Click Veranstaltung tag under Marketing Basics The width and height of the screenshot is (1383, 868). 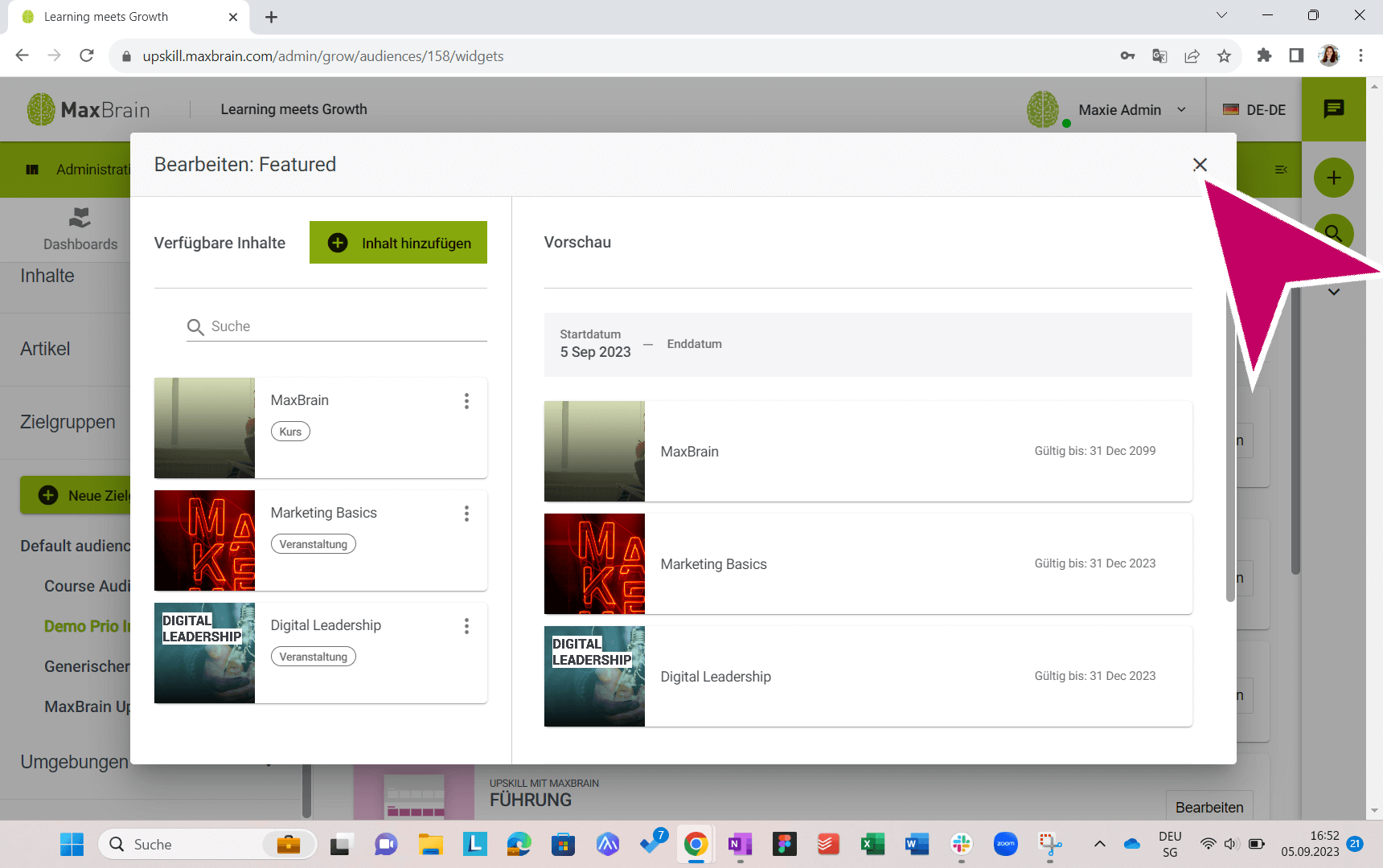click(x=314, y=544)
